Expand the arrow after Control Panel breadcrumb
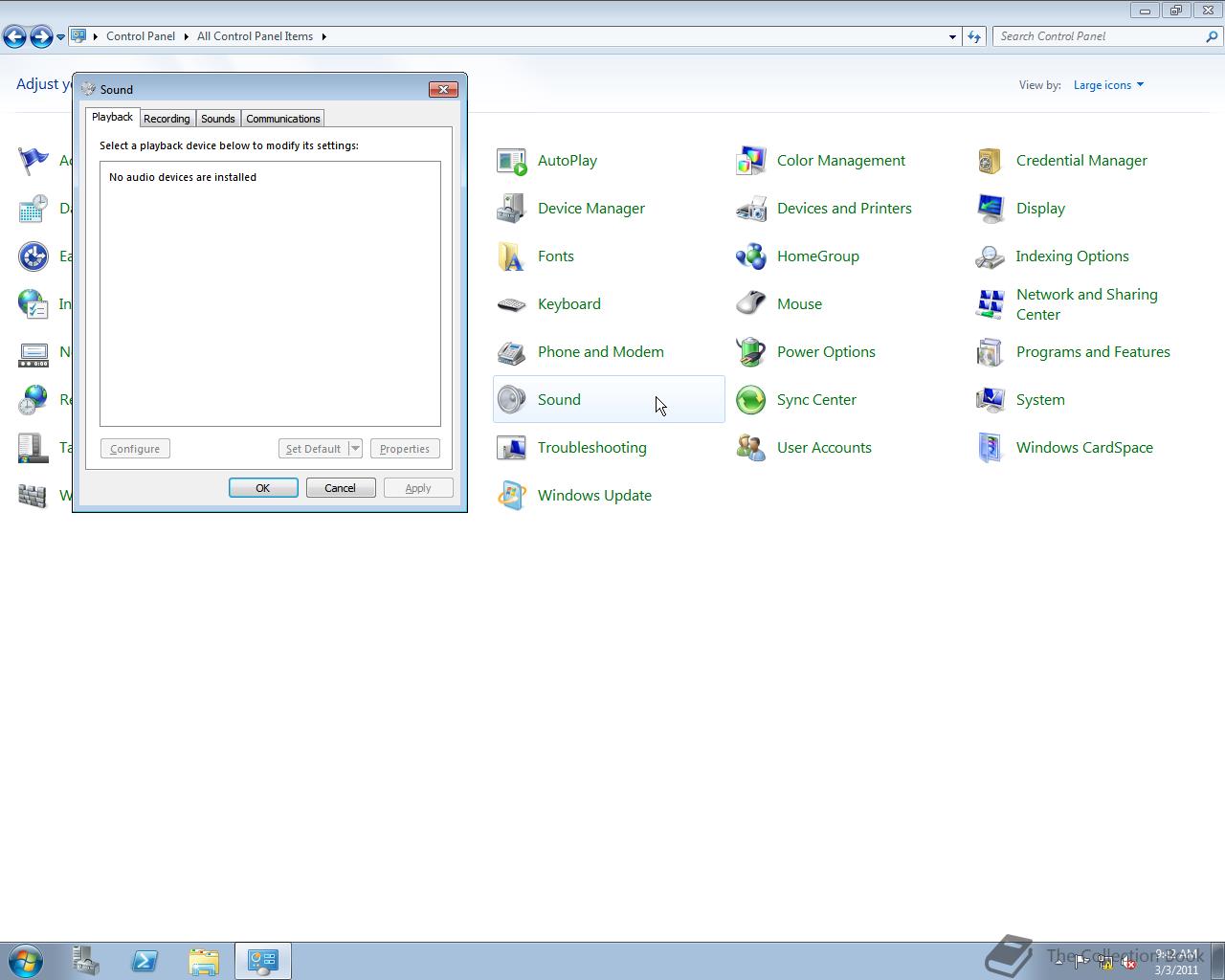Screen dimensions: 1225x980 click(x=186, y=36)
